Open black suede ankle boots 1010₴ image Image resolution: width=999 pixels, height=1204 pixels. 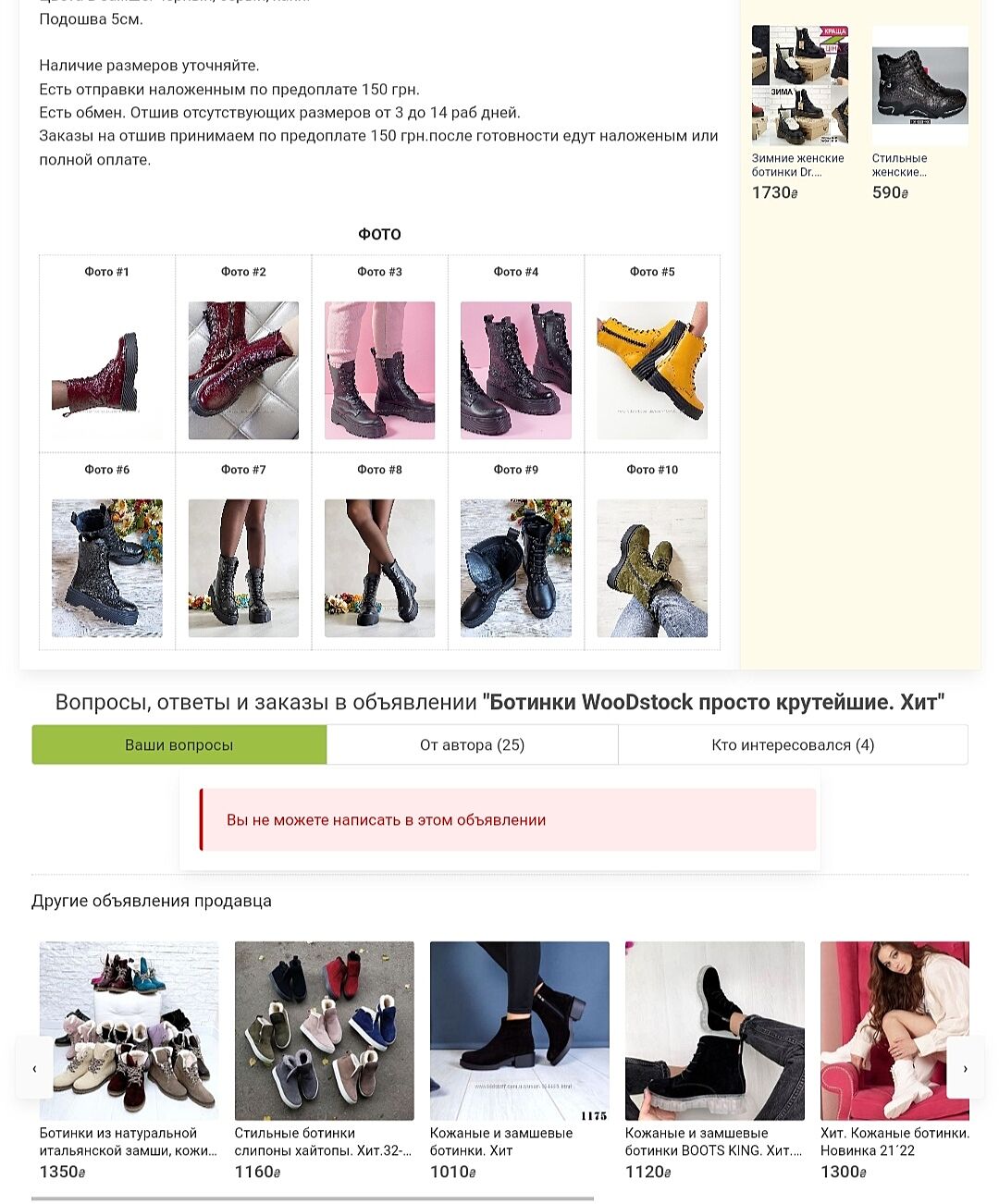pyautogui.click(x=520, y=1031)
